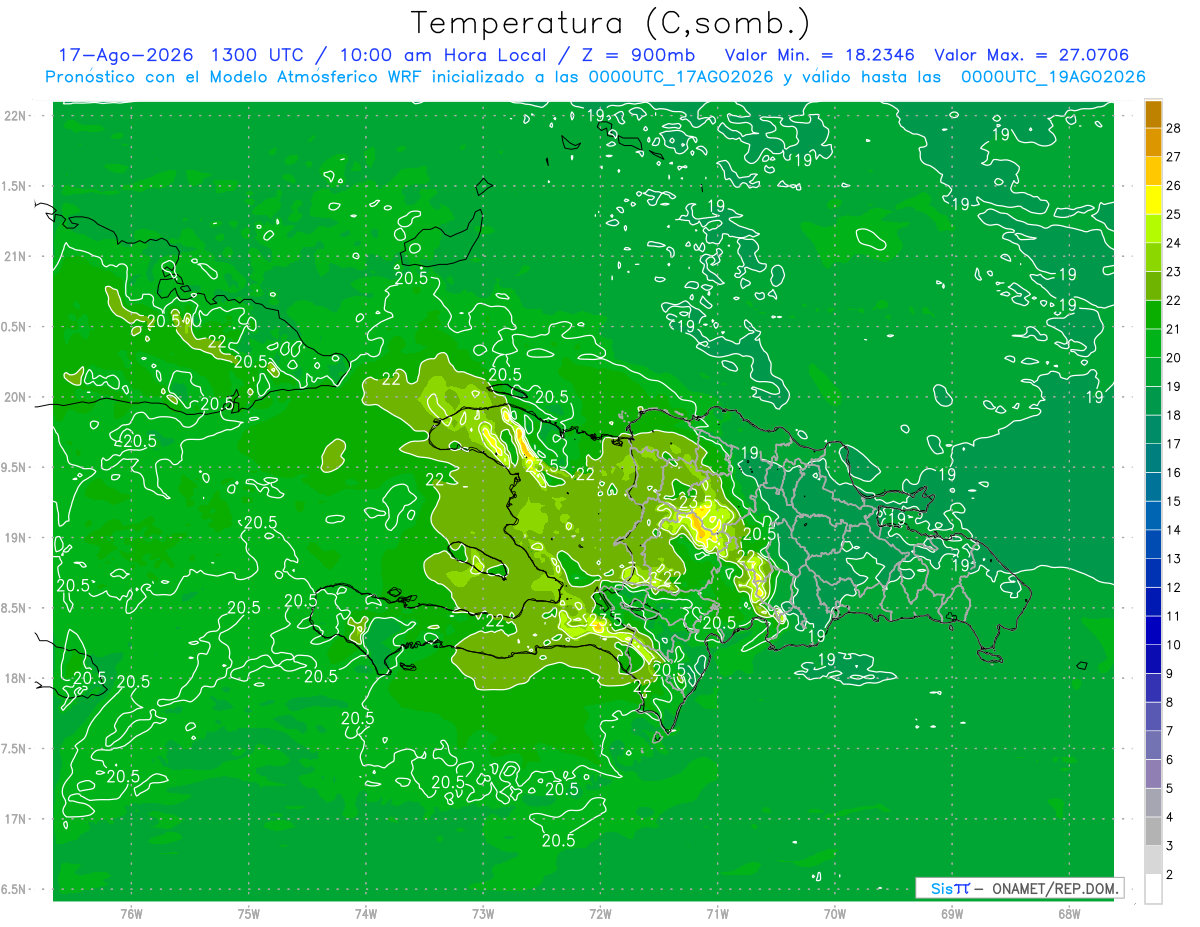The width and height of the screenshot is (1200, 927).
Task: Click the "20N" latitude axis label
Action: coord(16,397)
